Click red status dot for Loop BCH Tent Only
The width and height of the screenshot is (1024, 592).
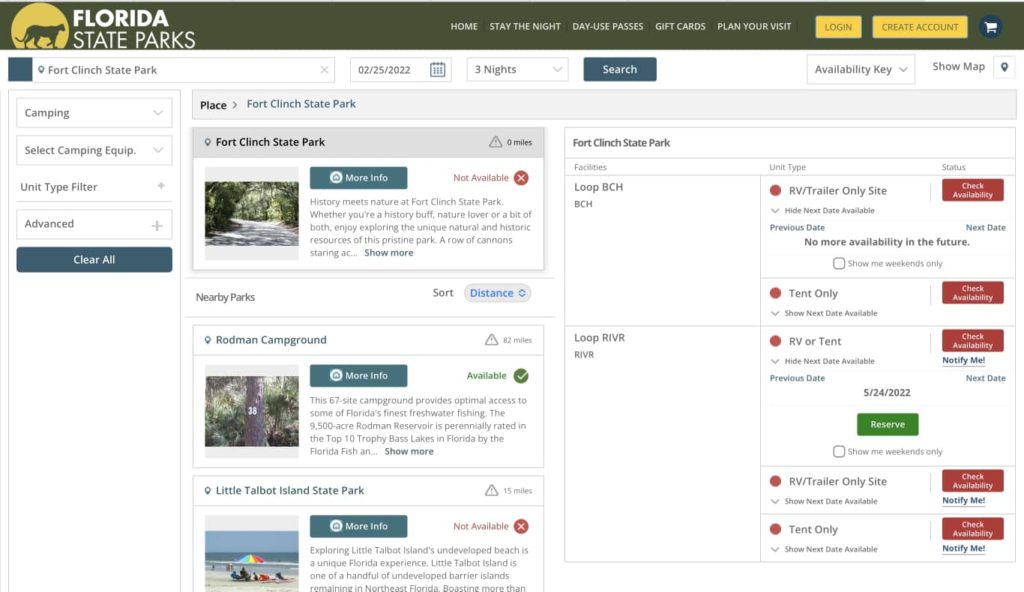tap(775, 293)
